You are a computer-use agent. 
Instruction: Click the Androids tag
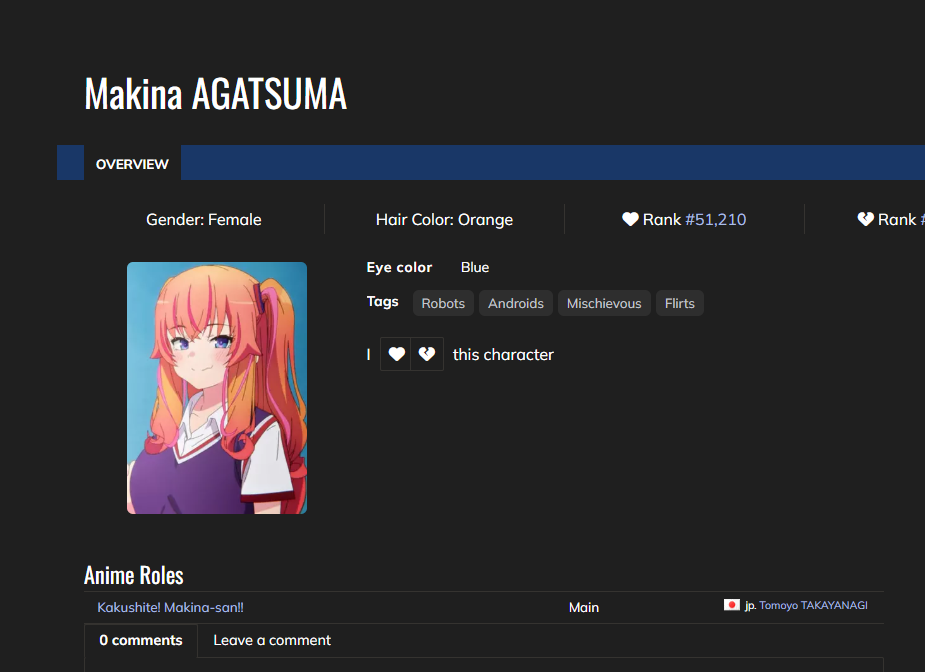[516, 303]
